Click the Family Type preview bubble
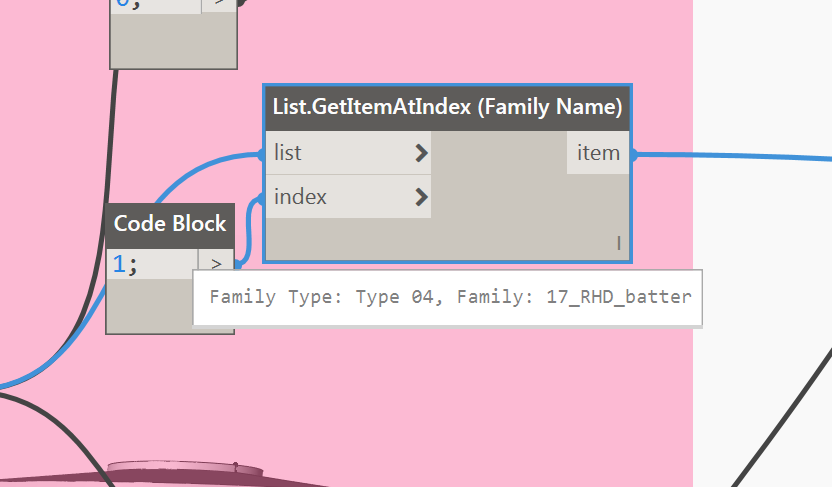This screenshot has height=487, width=832. point(448,298)
